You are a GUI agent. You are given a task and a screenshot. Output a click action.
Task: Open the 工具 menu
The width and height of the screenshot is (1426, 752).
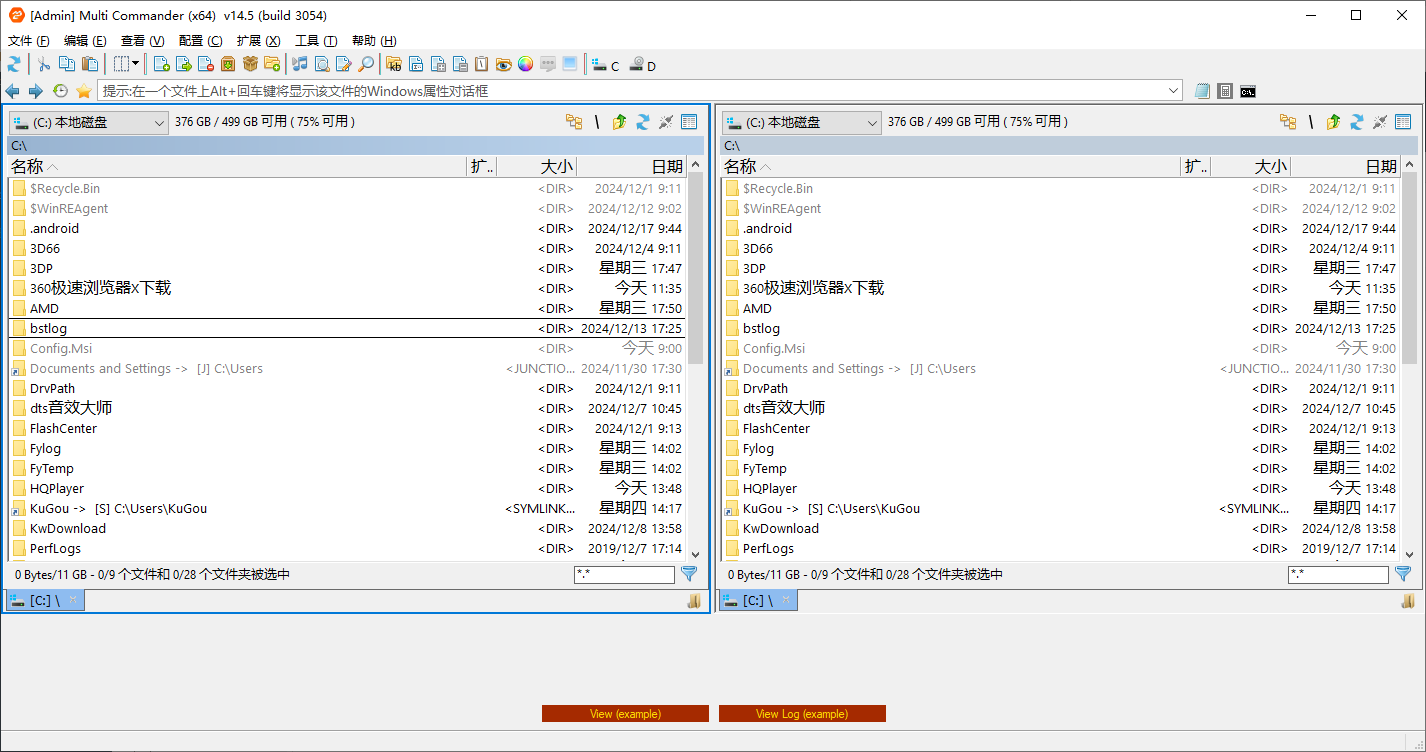pyautogui.click(x=316, y=41)
